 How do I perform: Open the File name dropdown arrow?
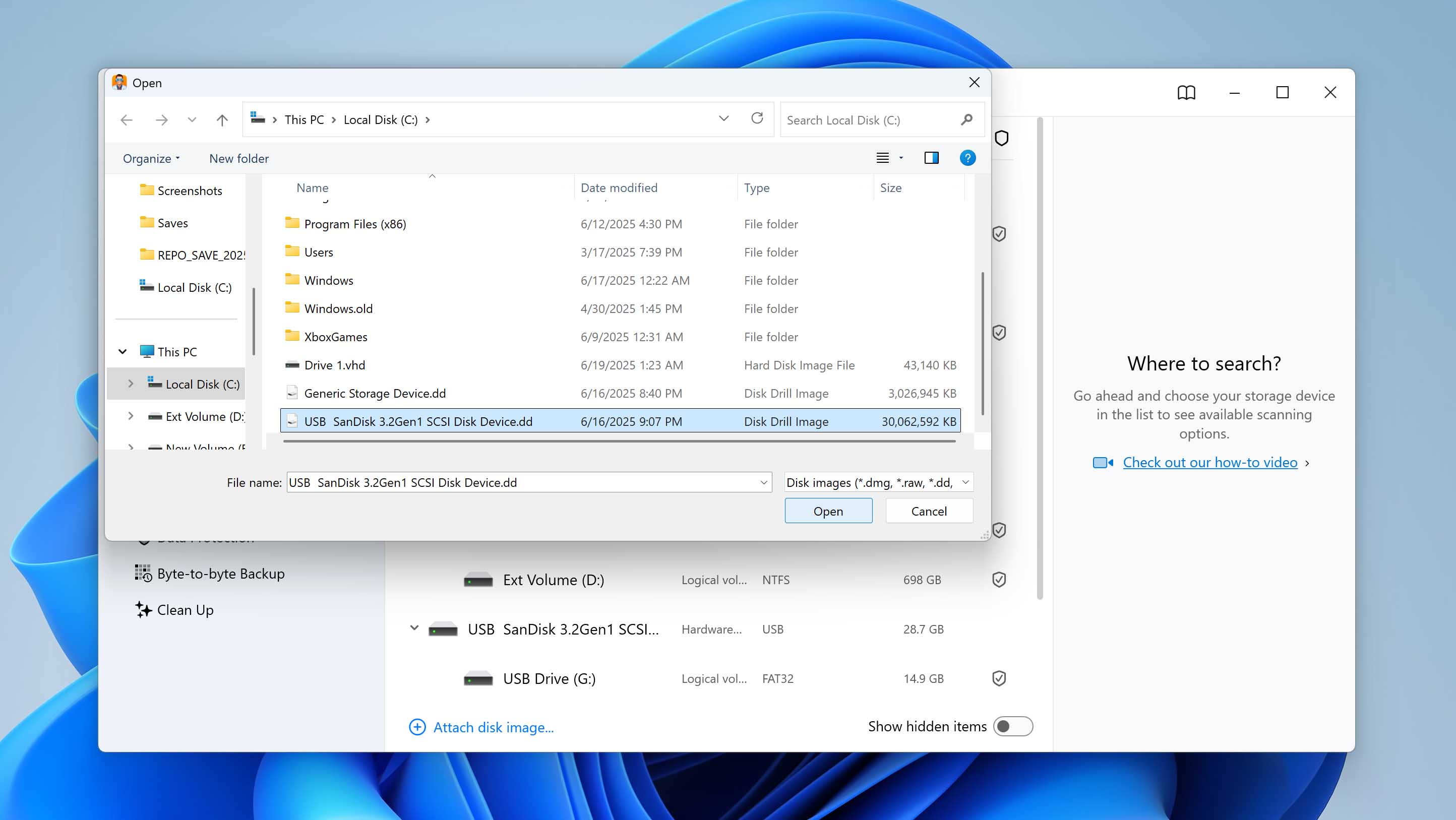click(x=764, y=482)
